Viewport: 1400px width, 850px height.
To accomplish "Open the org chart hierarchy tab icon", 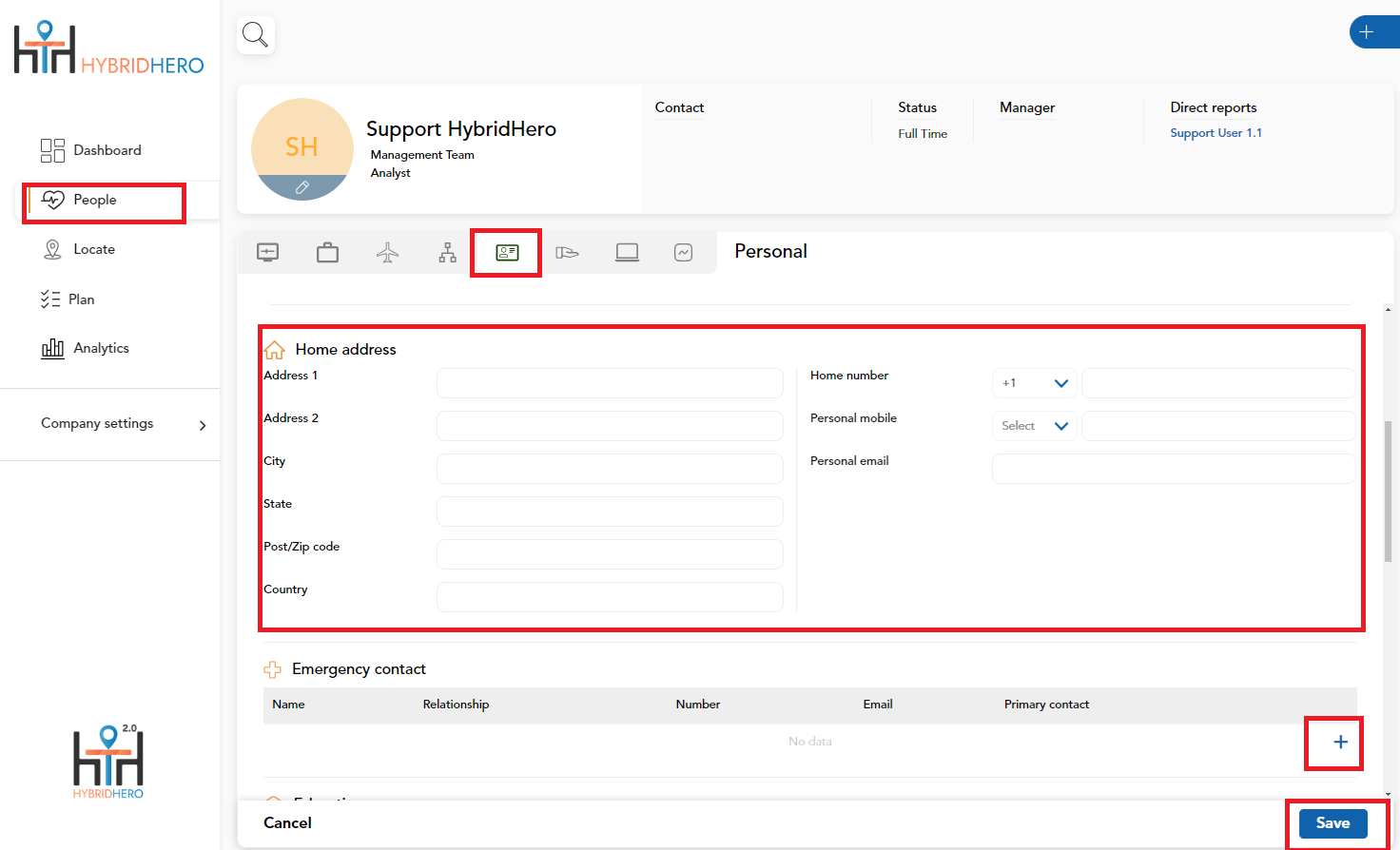I will pos(447,252).
